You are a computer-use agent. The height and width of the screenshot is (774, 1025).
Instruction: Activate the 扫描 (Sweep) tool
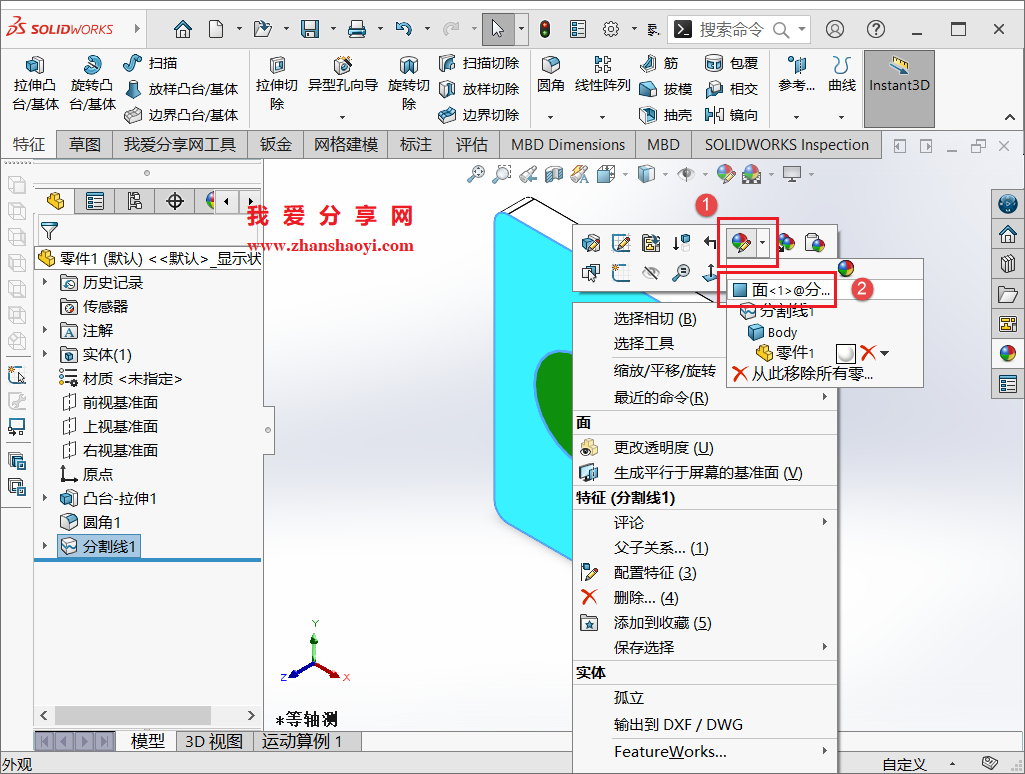(x=150, y=61)
